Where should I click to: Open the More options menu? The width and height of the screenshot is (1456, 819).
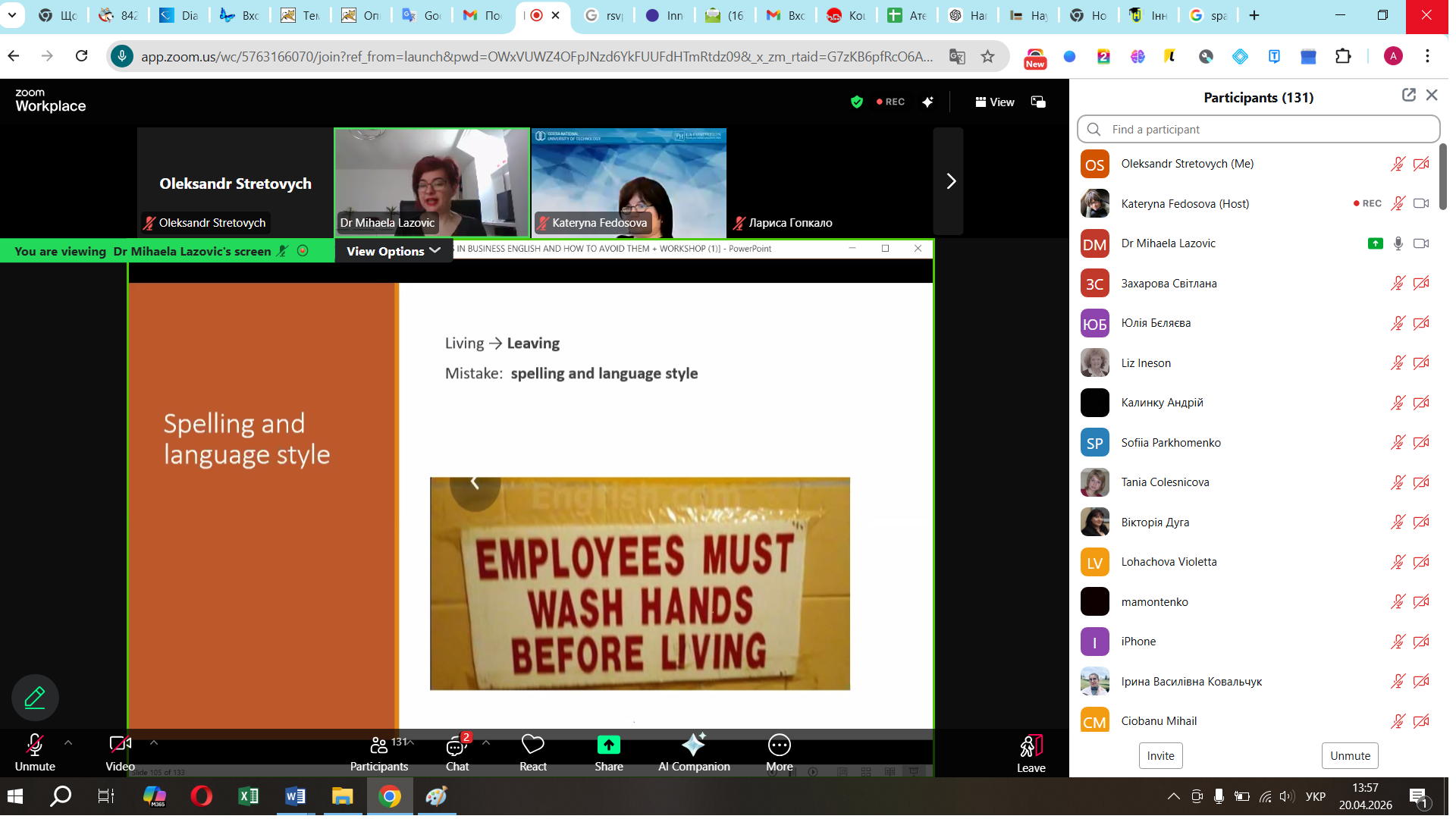779,745
